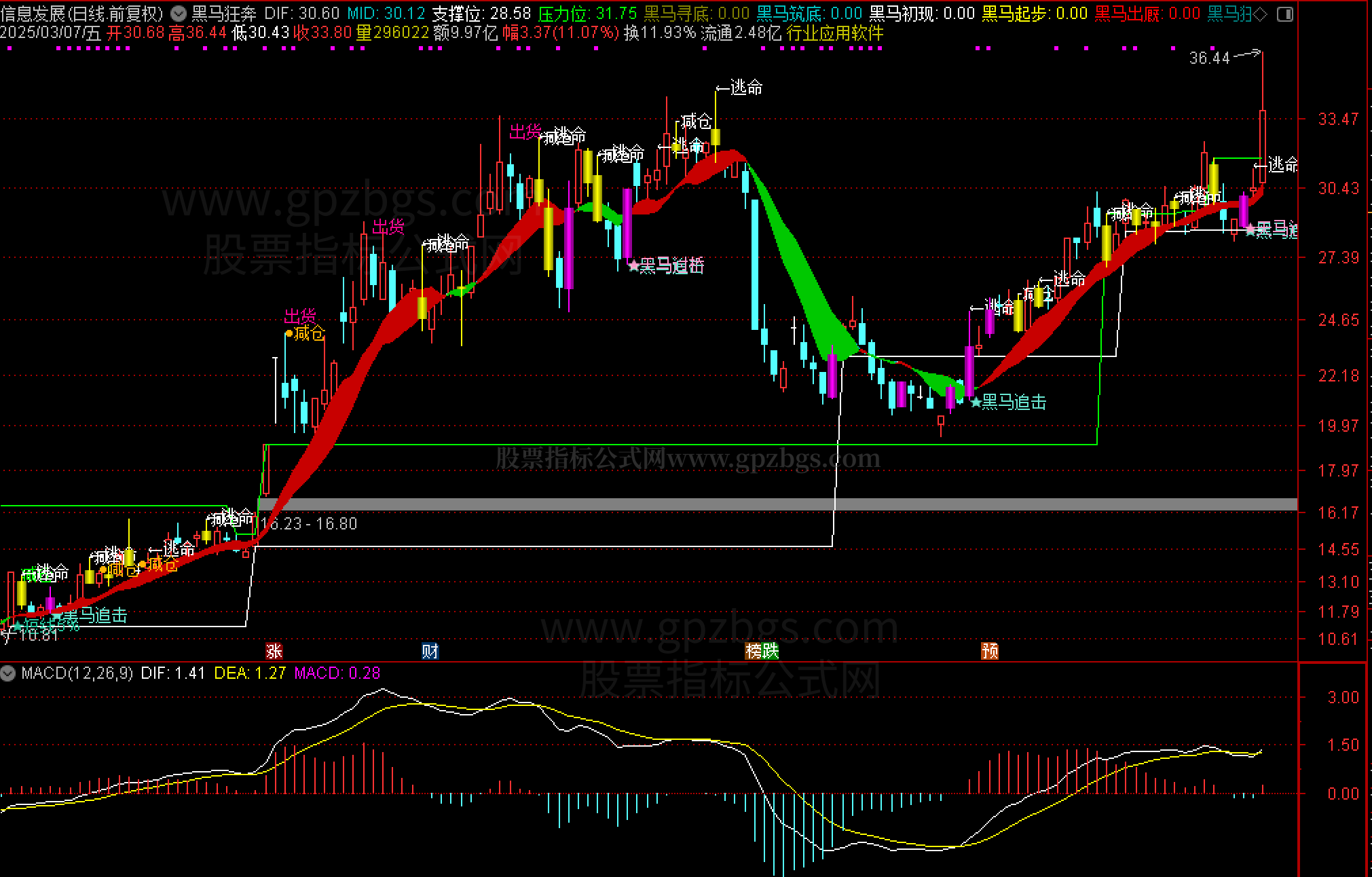Click the topmost 逃命 signal label
1372x877 pixels.
[x=740, y=88]
